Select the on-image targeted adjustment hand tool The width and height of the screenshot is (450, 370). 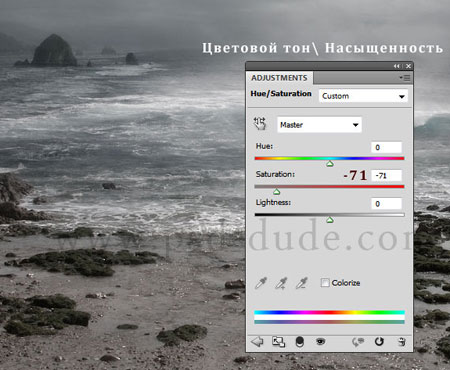tap(260, 124)
